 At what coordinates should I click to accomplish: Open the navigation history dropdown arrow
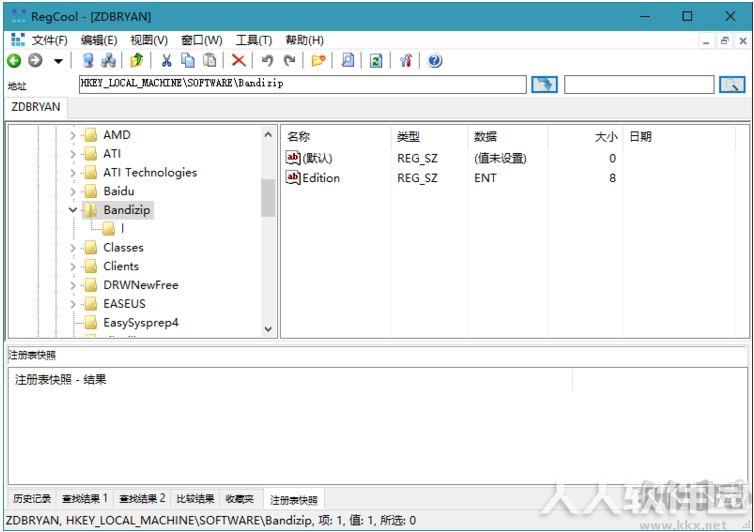58,61
